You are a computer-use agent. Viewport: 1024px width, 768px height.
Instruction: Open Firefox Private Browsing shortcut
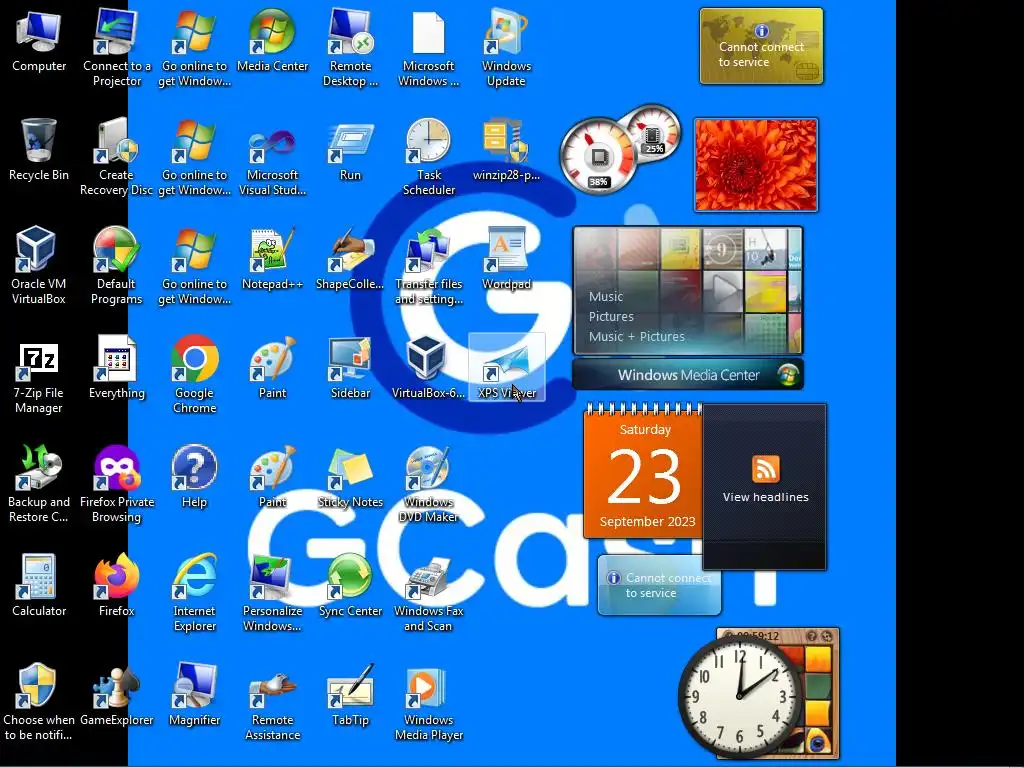pos(116,484)
